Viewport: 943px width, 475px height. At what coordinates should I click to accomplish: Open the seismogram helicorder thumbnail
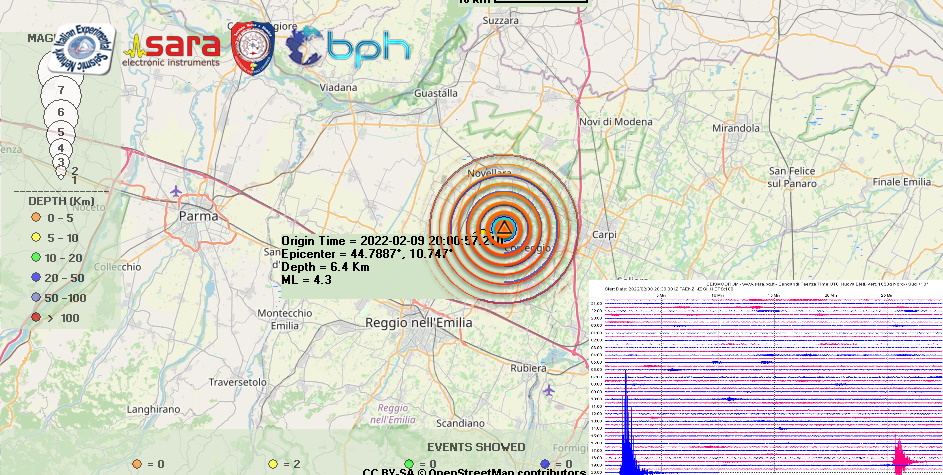[765, 378]
